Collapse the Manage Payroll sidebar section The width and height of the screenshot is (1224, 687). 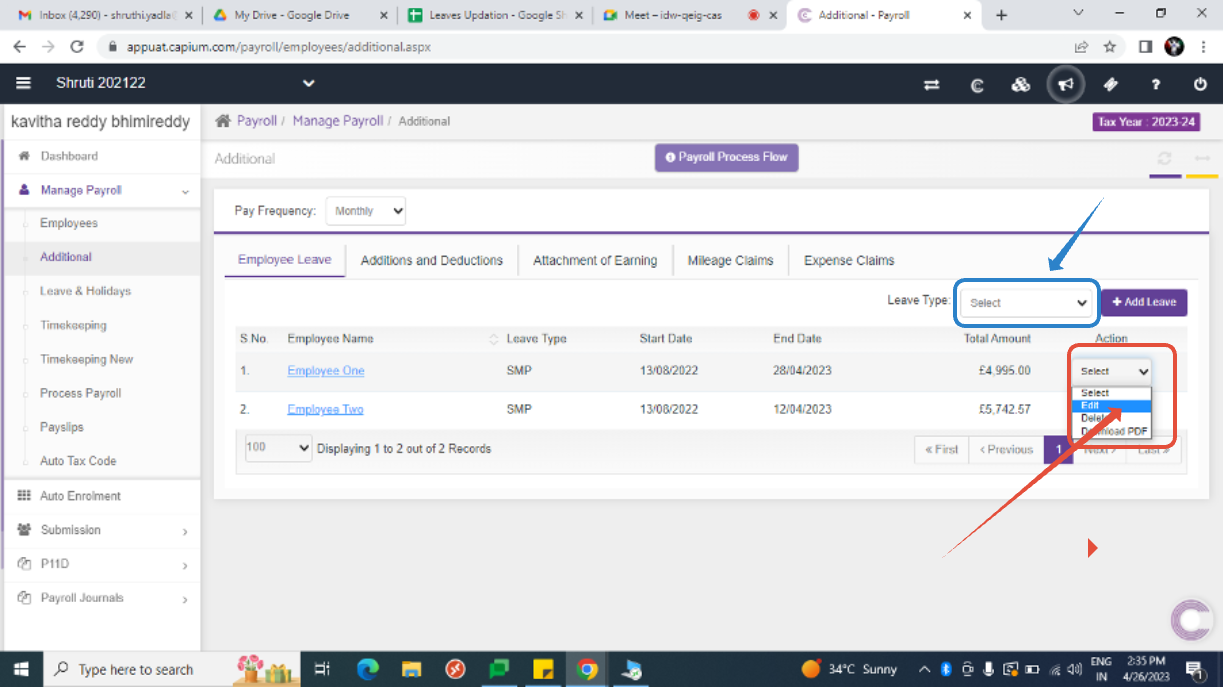click(185, 191)
